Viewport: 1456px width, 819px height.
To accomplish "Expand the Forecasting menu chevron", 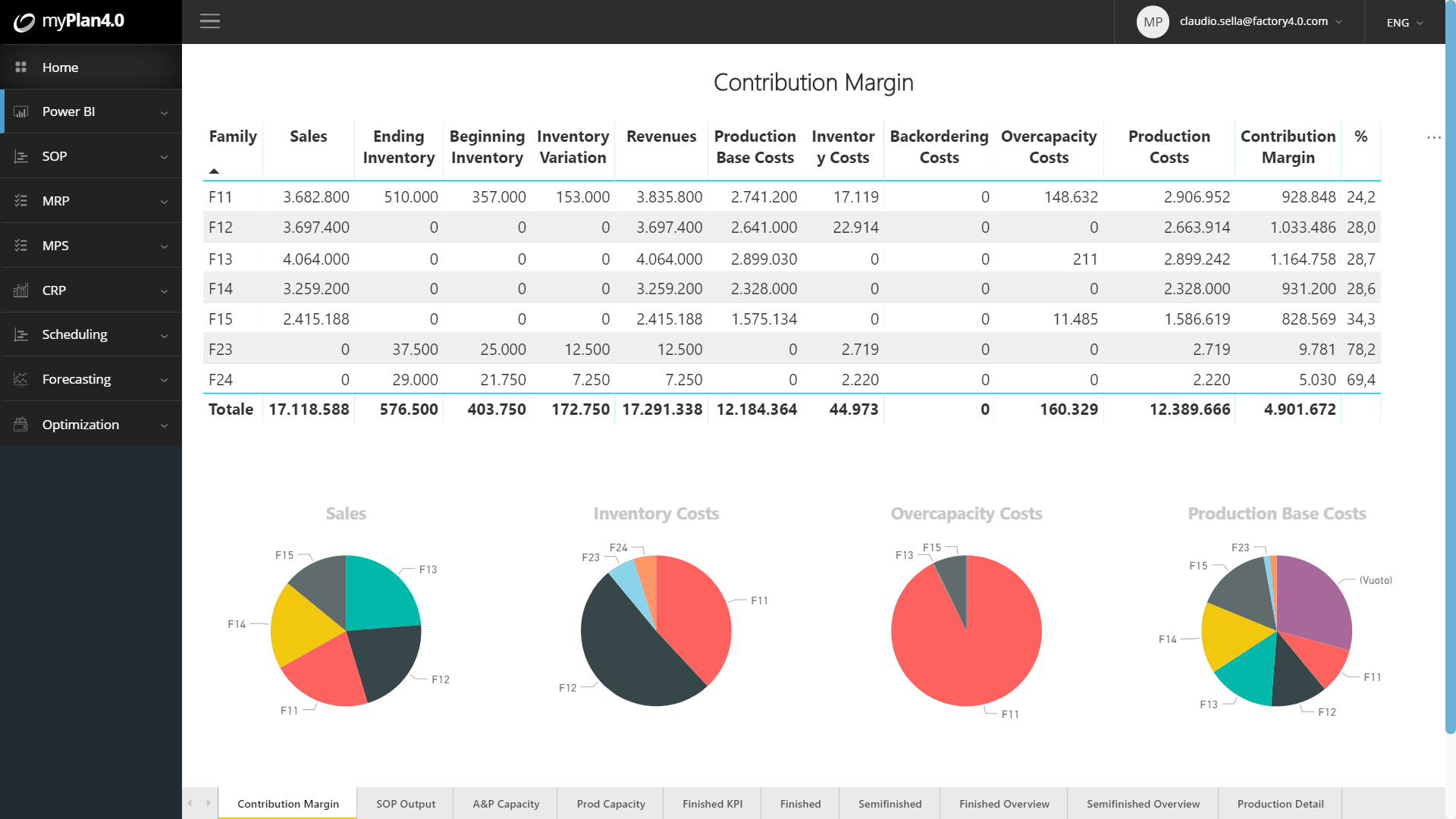I will pyautogui.click(x=165, y=380).
